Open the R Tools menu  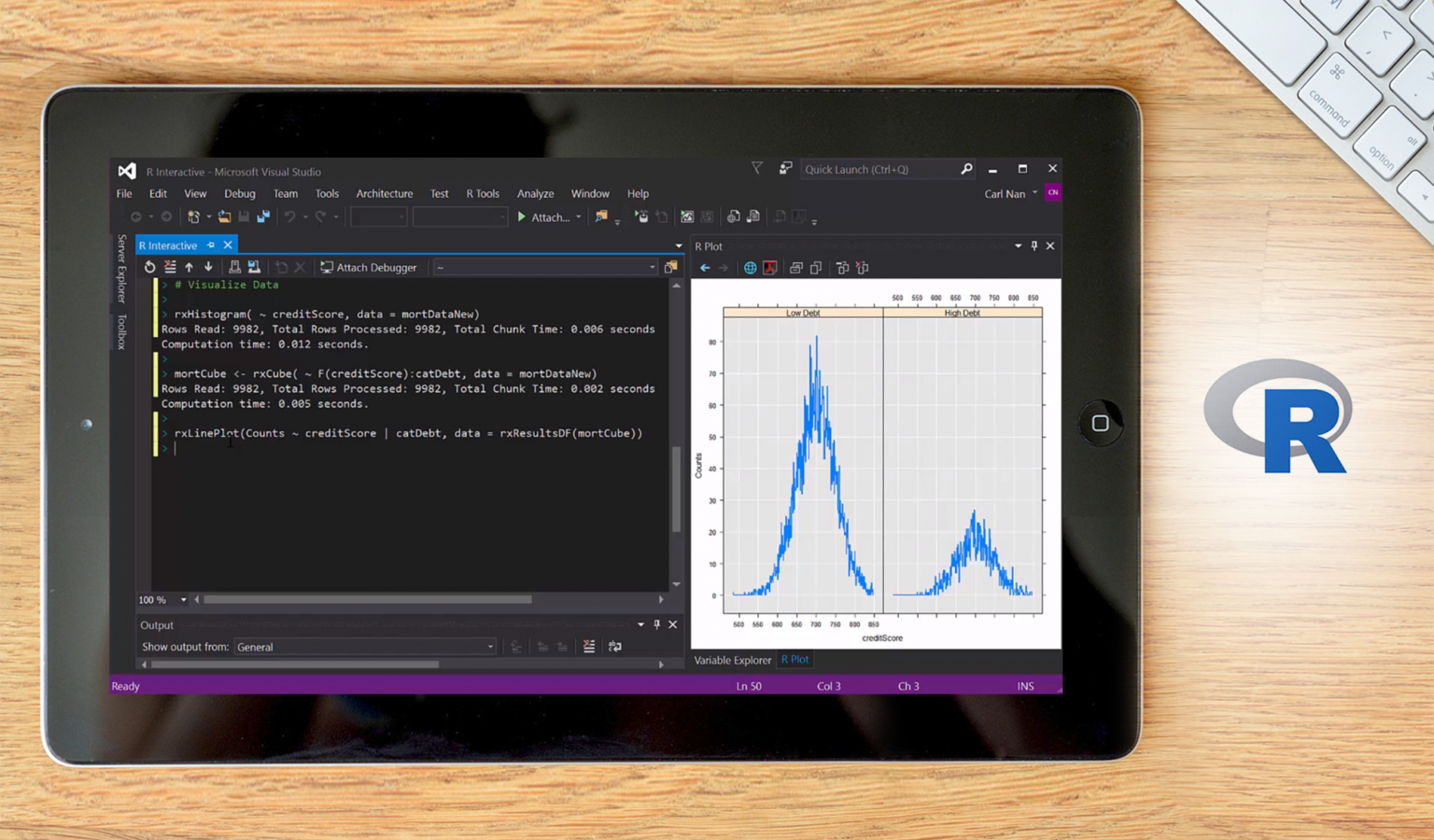(483, 194)
